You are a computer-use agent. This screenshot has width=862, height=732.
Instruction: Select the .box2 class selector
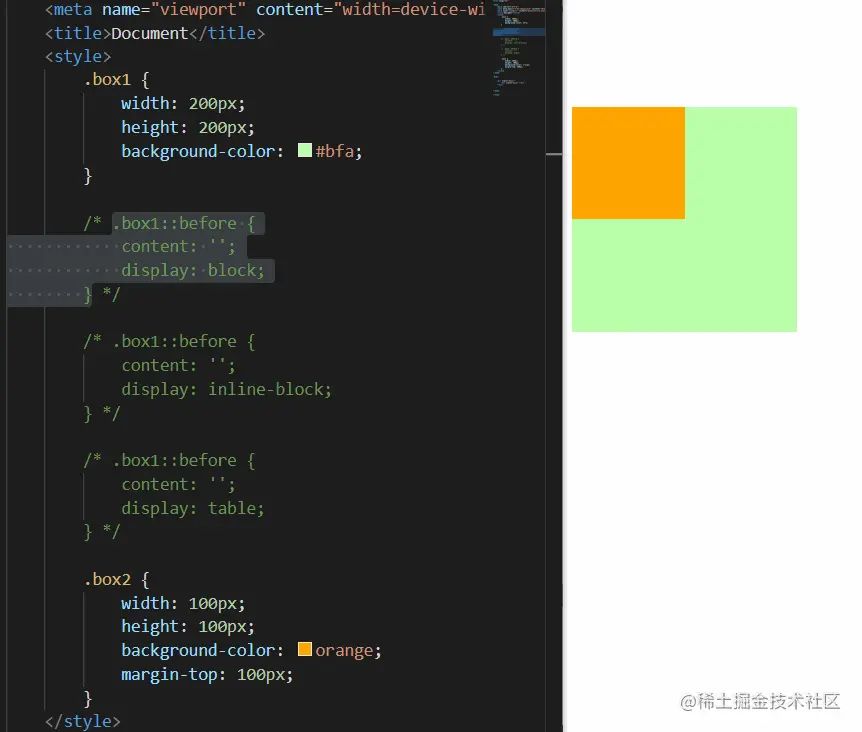pyautogui.click(x=109, y=579)
